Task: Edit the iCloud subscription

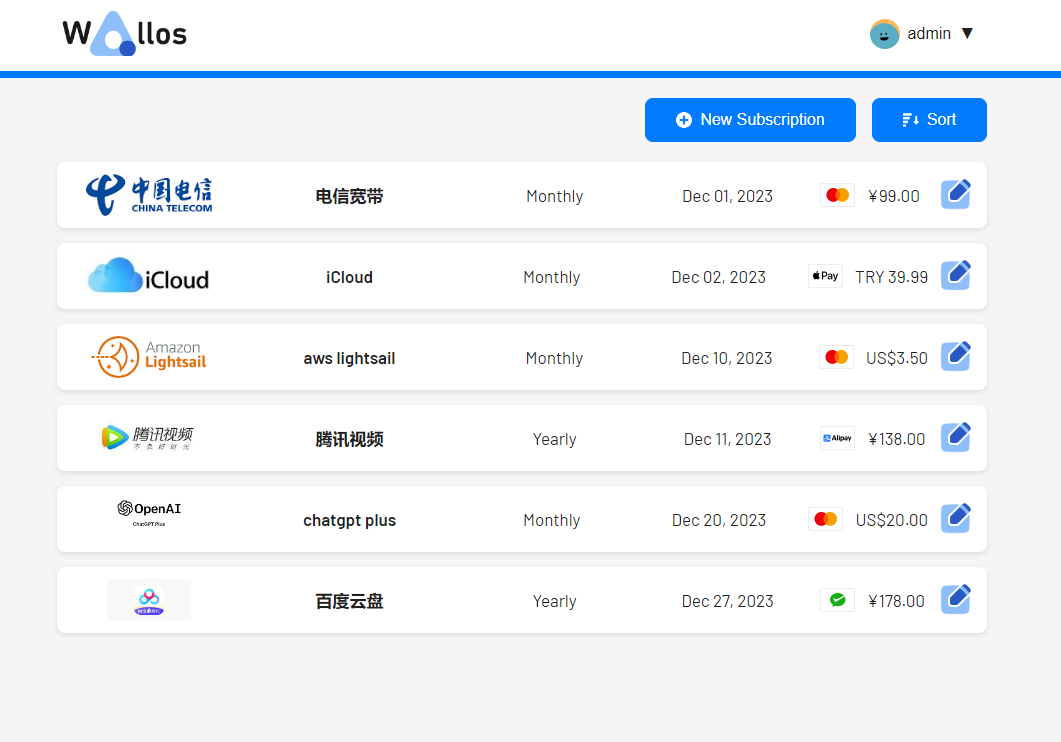Action: coord(956,275)
